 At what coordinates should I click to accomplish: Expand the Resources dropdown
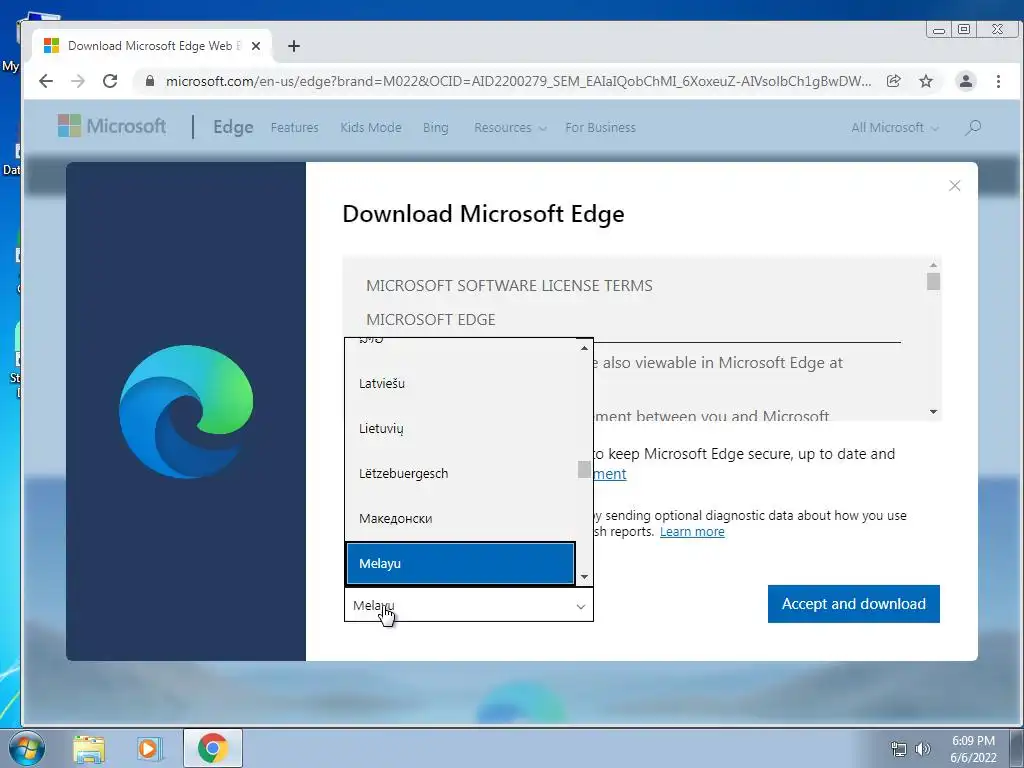[510, 127]
